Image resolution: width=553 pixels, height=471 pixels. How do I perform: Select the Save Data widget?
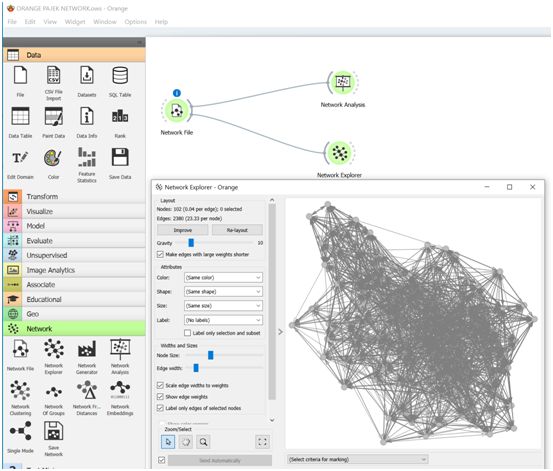click(x=120, y=157)
